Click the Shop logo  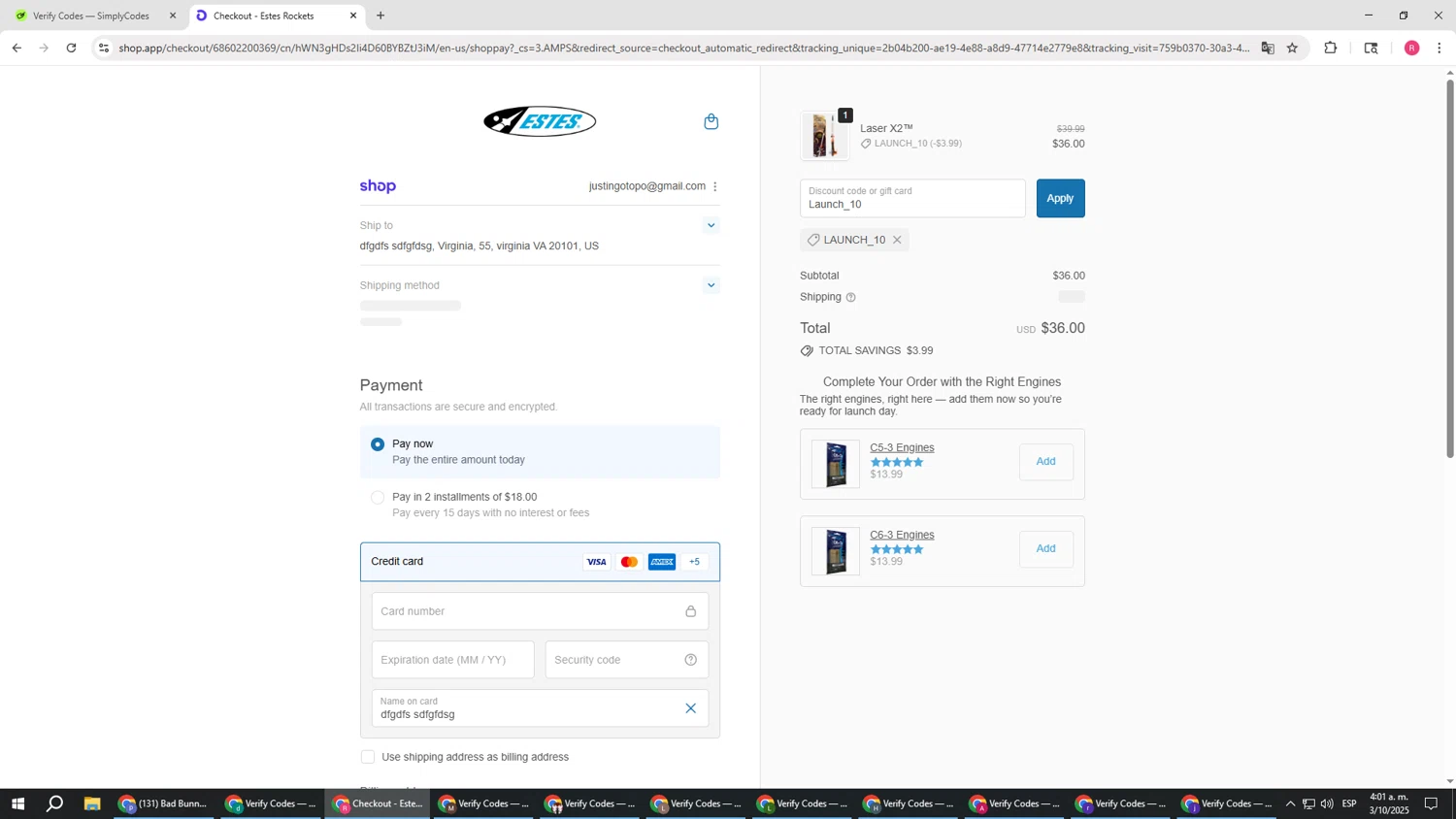[378, 186]
